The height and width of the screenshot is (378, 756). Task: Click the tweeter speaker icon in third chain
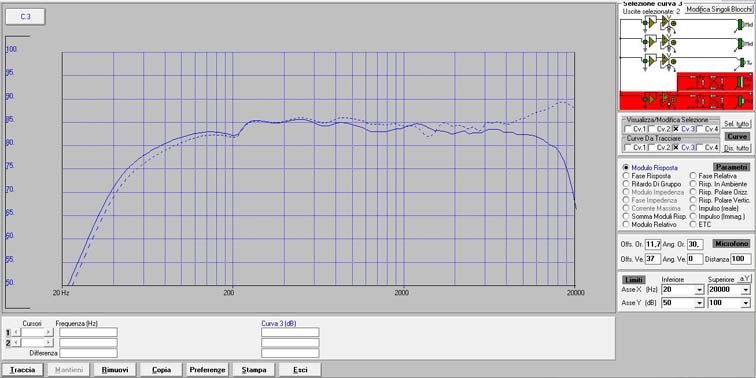pos(742,62)
